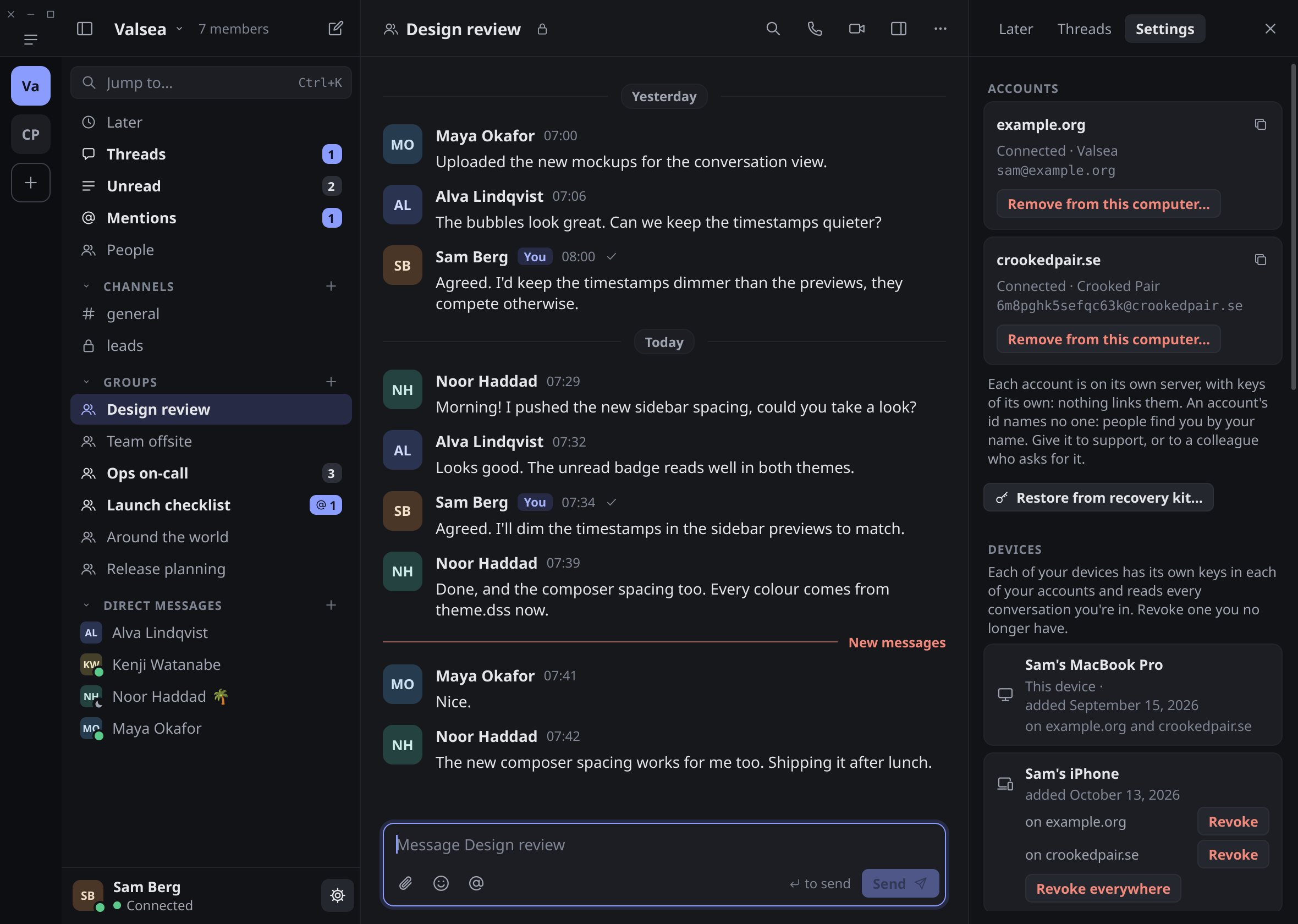Open the Unread list in the sidebar

211,186
